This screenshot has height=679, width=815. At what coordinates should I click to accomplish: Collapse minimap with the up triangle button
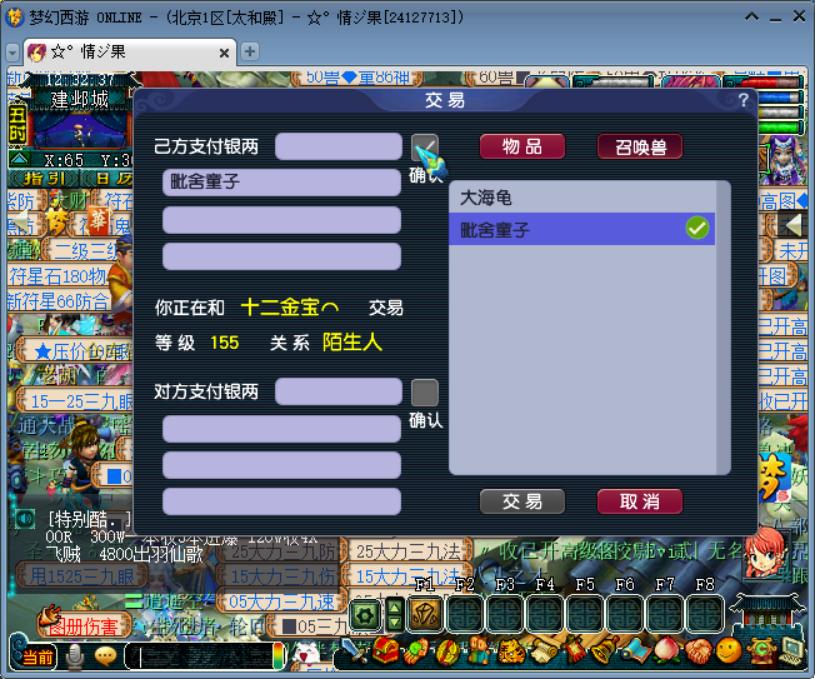click(x=18, y=159)
